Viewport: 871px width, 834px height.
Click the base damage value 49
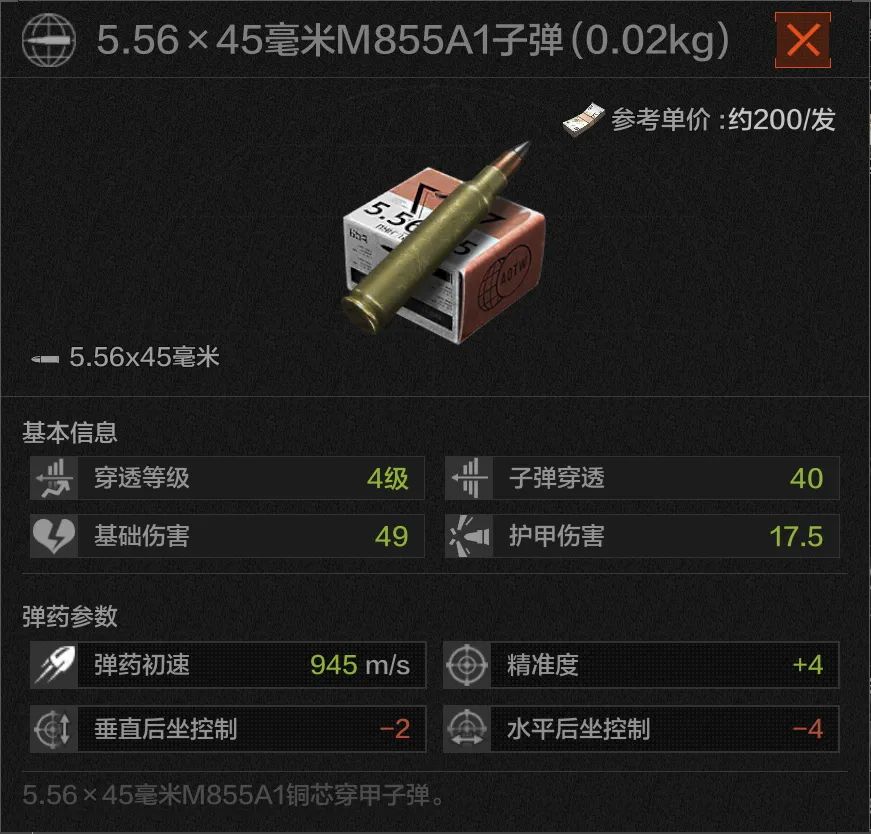pyautogui.click(x=392, y=537)
